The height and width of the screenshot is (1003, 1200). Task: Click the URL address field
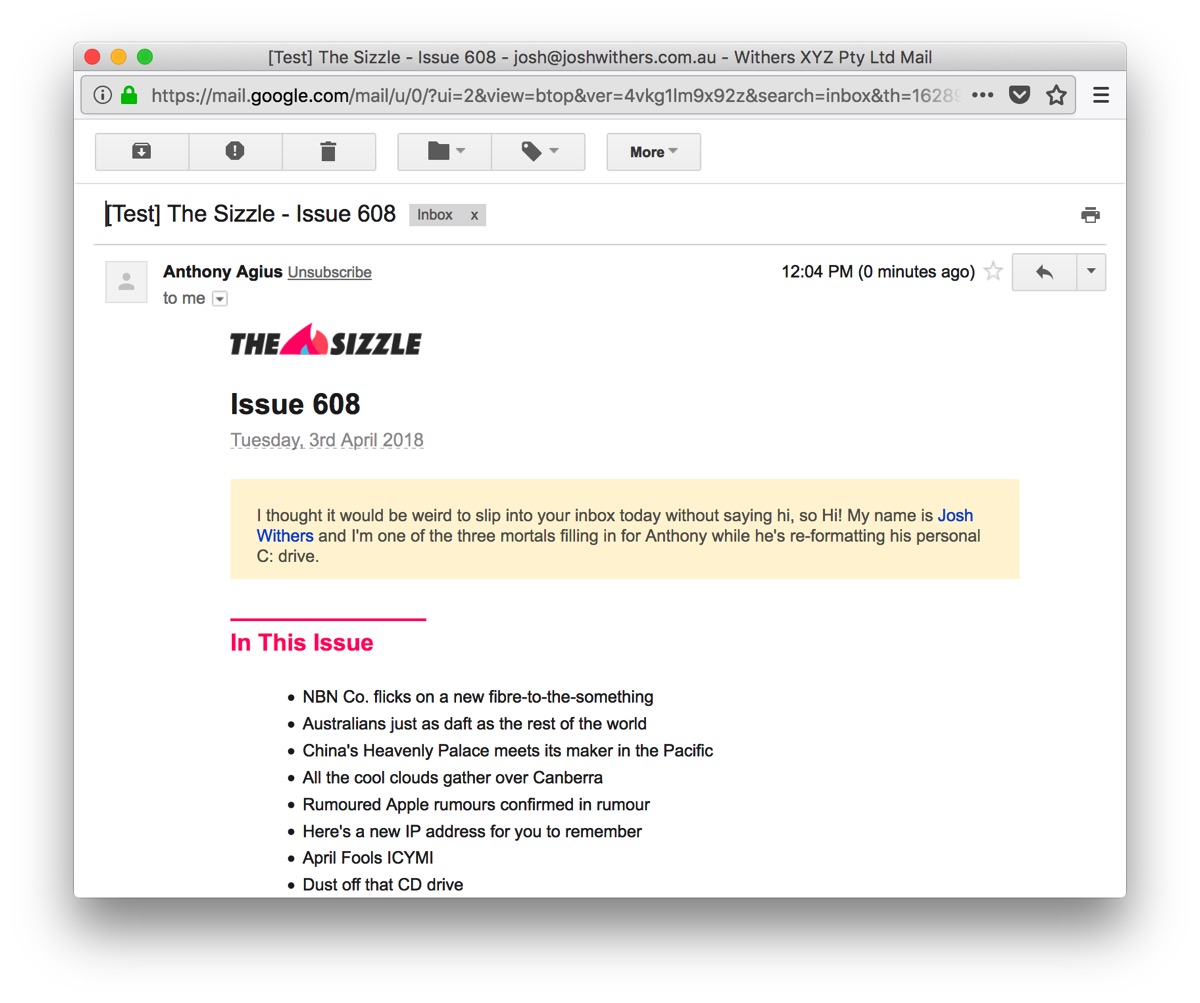click(x=550, y=95)
